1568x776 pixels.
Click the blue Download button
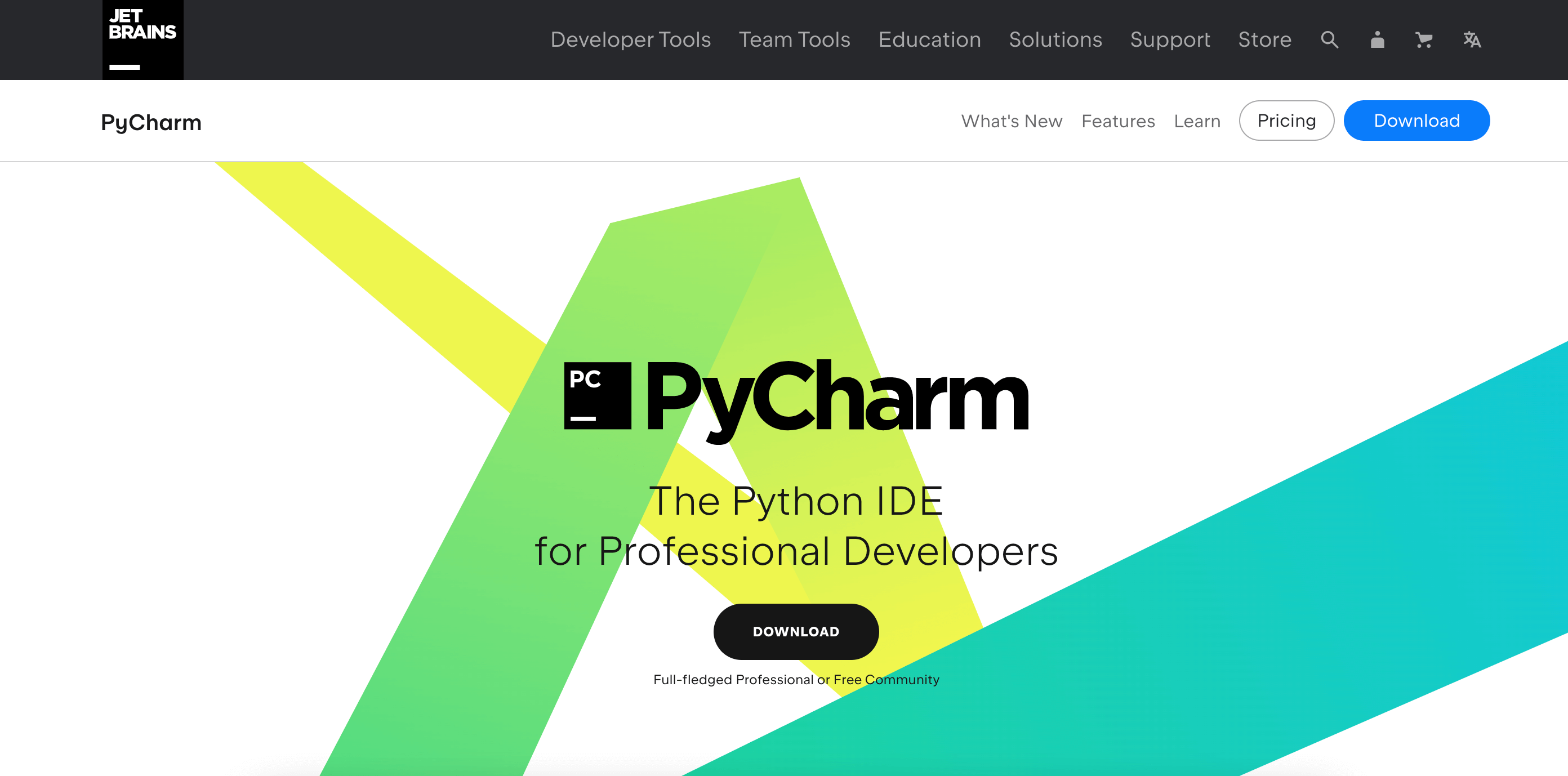[1416, 120]
